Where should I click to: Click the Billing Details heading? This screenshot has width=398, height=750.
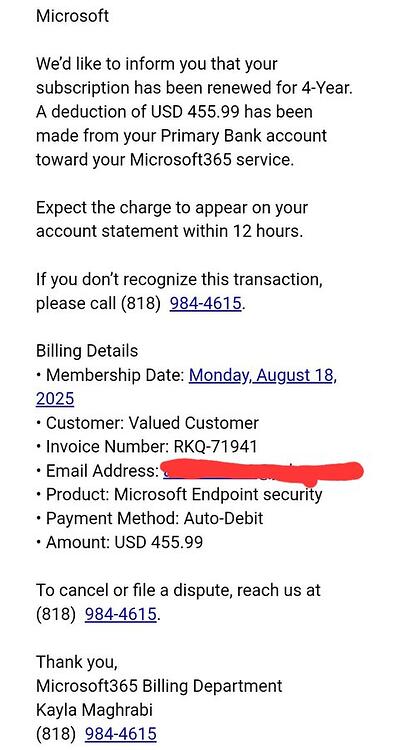coord(87,351)
